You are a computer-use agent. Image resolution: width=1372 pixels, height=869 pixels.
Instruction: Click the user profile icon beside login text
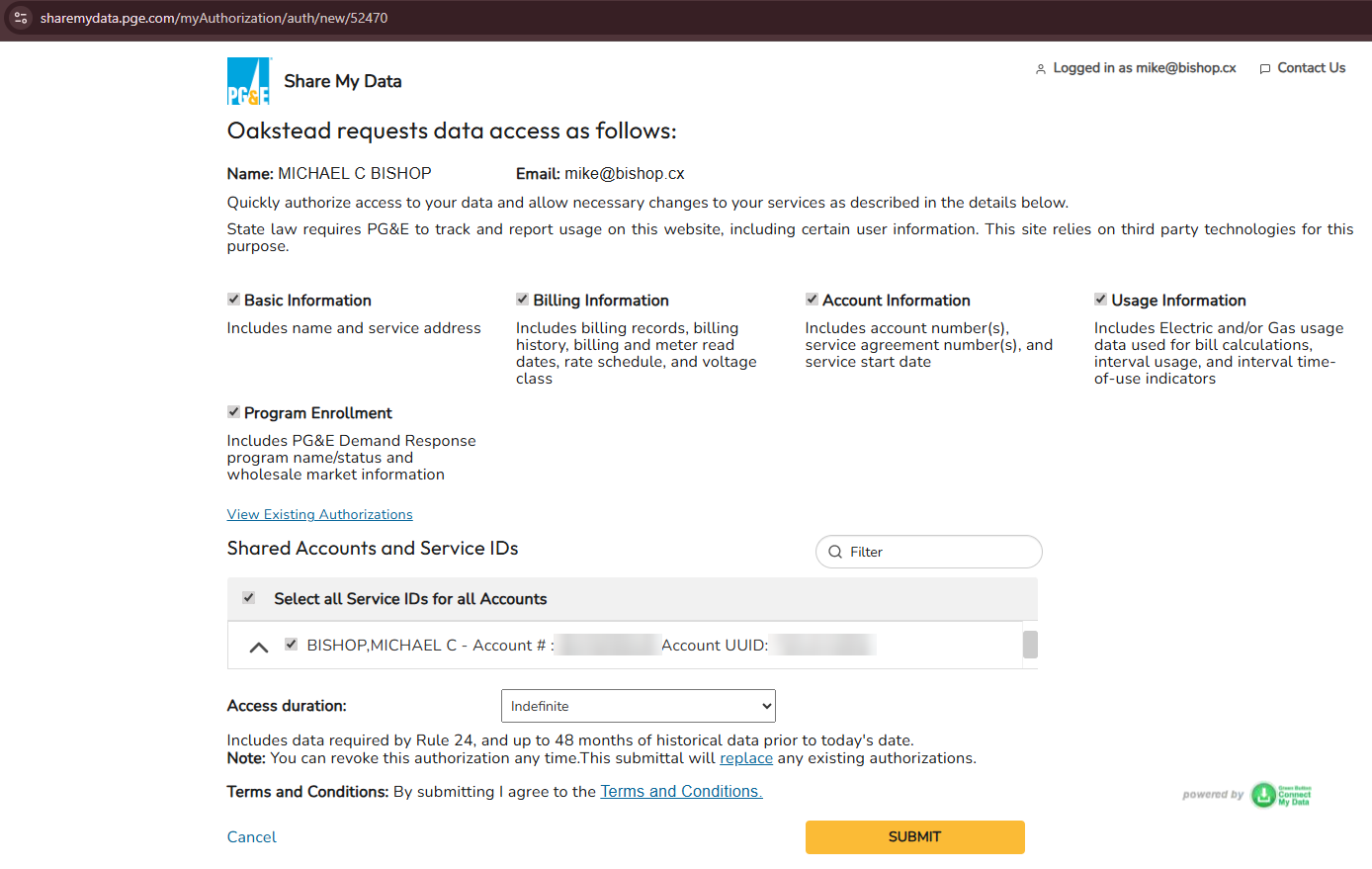click(1041, 69)
